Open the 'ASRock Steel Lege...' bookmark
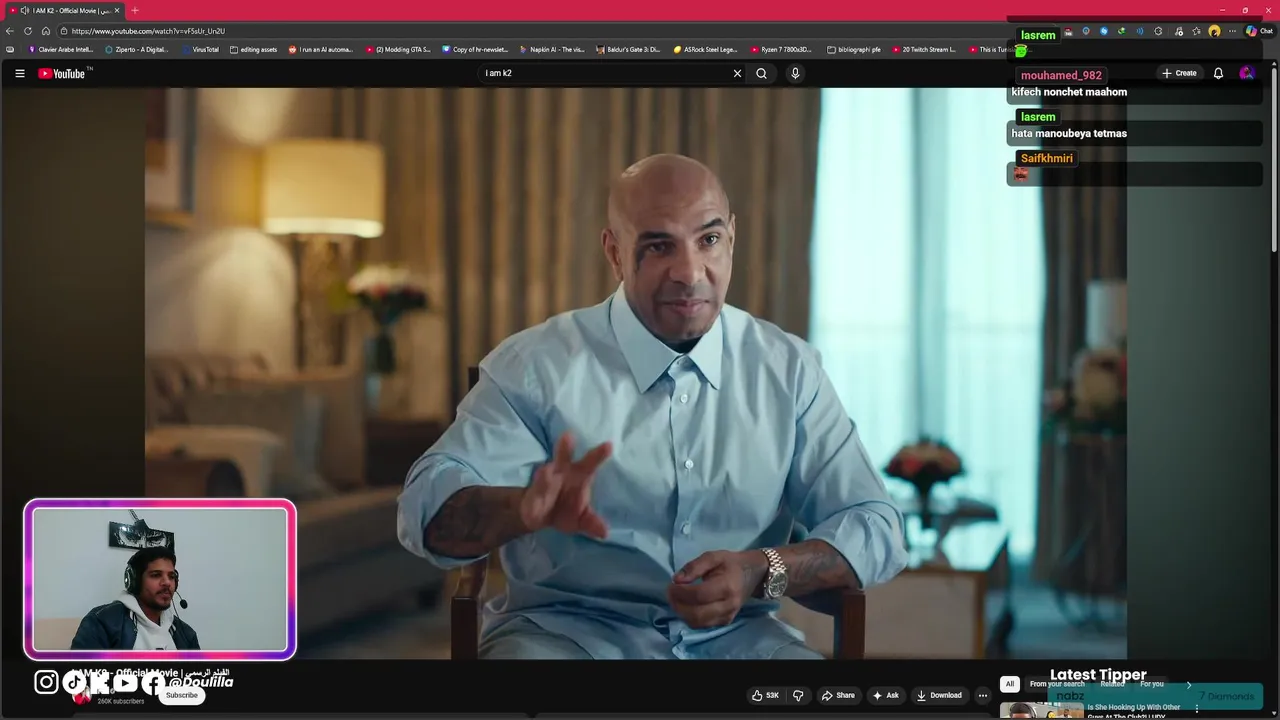 [705, 49]
